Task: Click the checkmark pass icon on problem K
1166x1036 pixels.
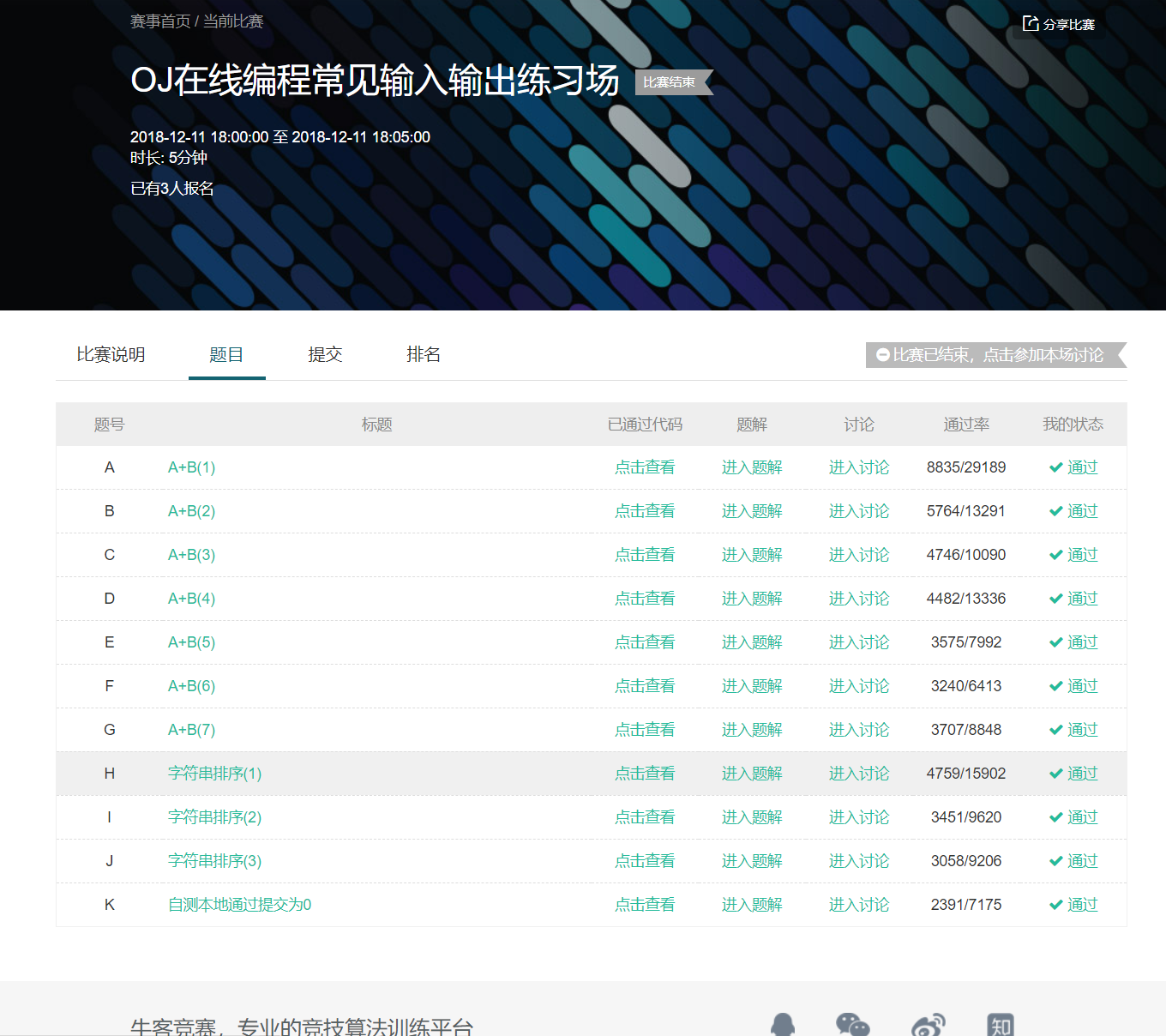Action: click(x=1055, y=904)
